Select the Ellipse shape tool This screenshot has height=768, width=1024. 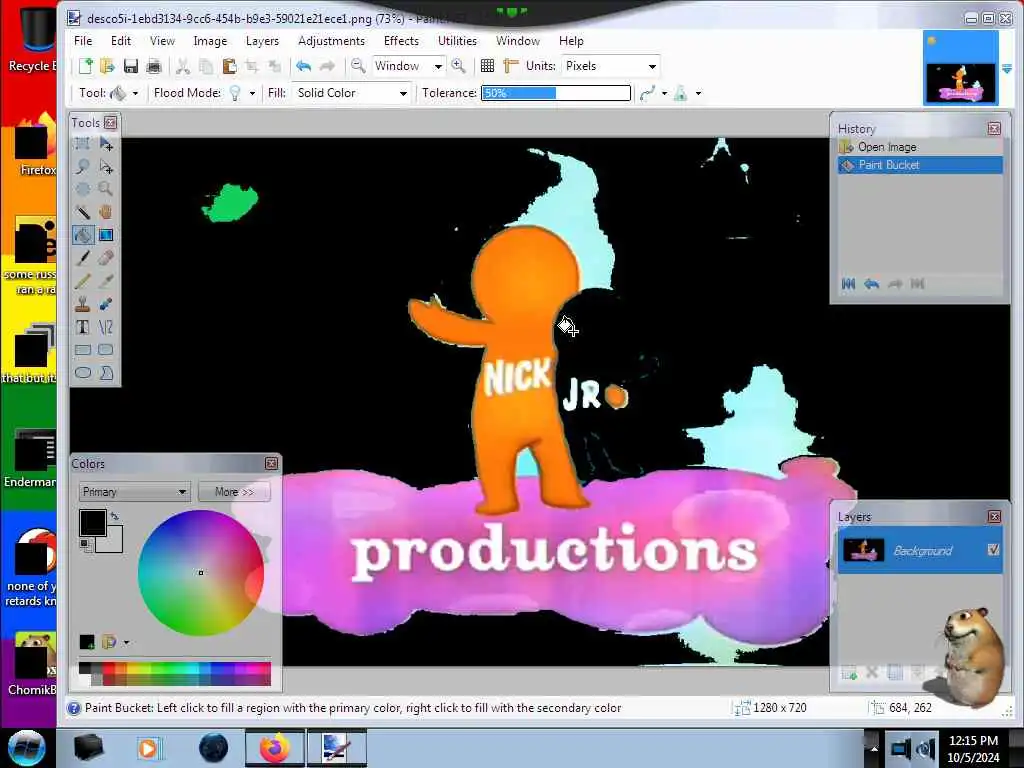tap(83, 373)
